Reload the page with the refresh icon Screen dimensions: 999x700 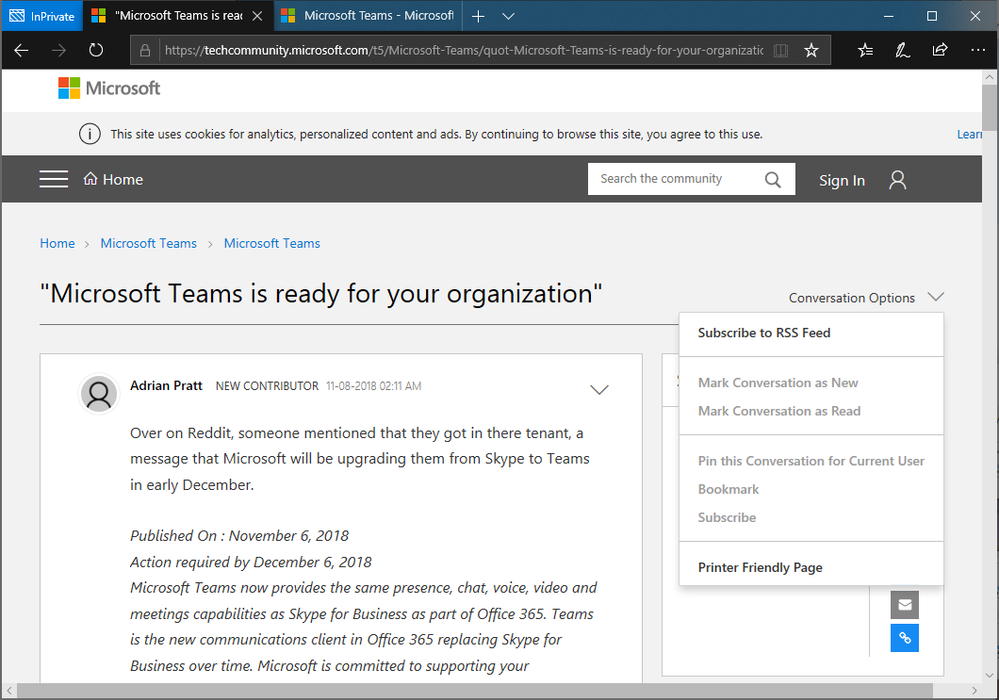tap(96, 50)
